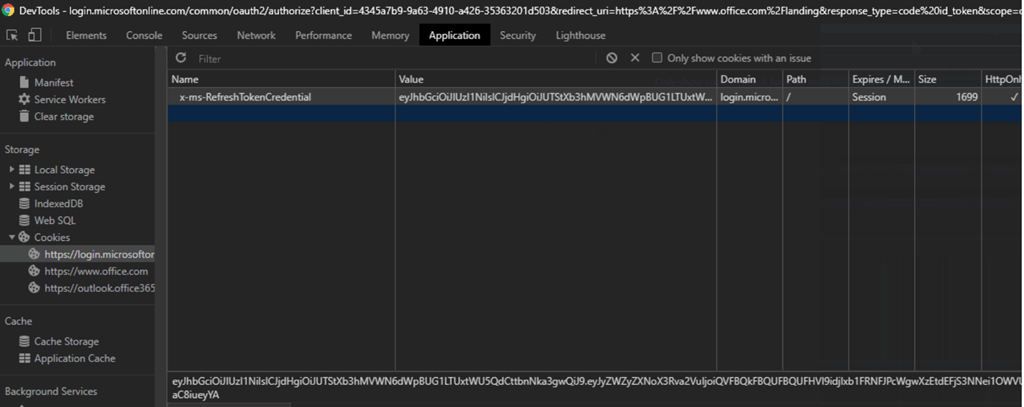Click the refresh cookies icon
This screenshot has width=1024, height=407.
(x=181, y=58)
